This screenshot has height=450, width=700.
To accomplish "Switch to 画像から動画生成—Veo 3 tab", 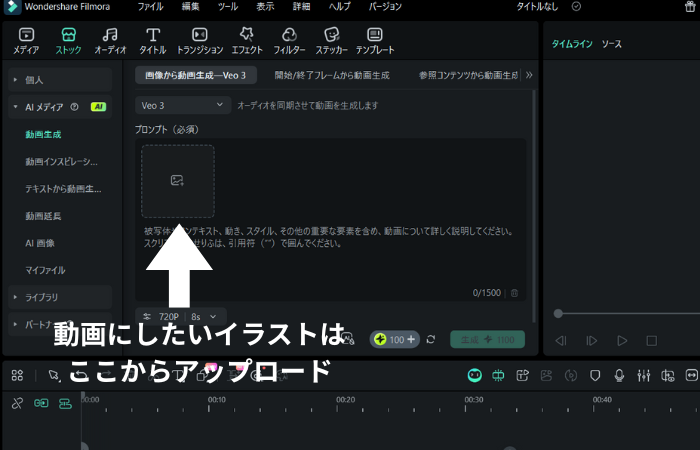I will click(x=196, y=75).
